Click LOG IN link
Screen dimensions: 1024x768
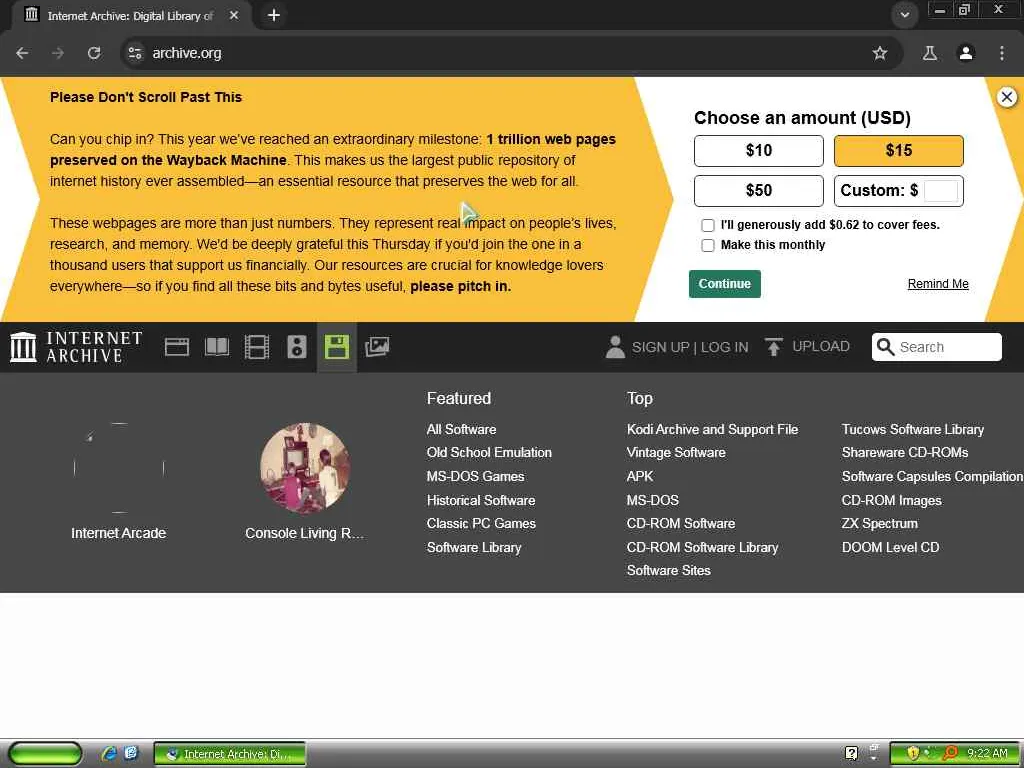[724, 347]
